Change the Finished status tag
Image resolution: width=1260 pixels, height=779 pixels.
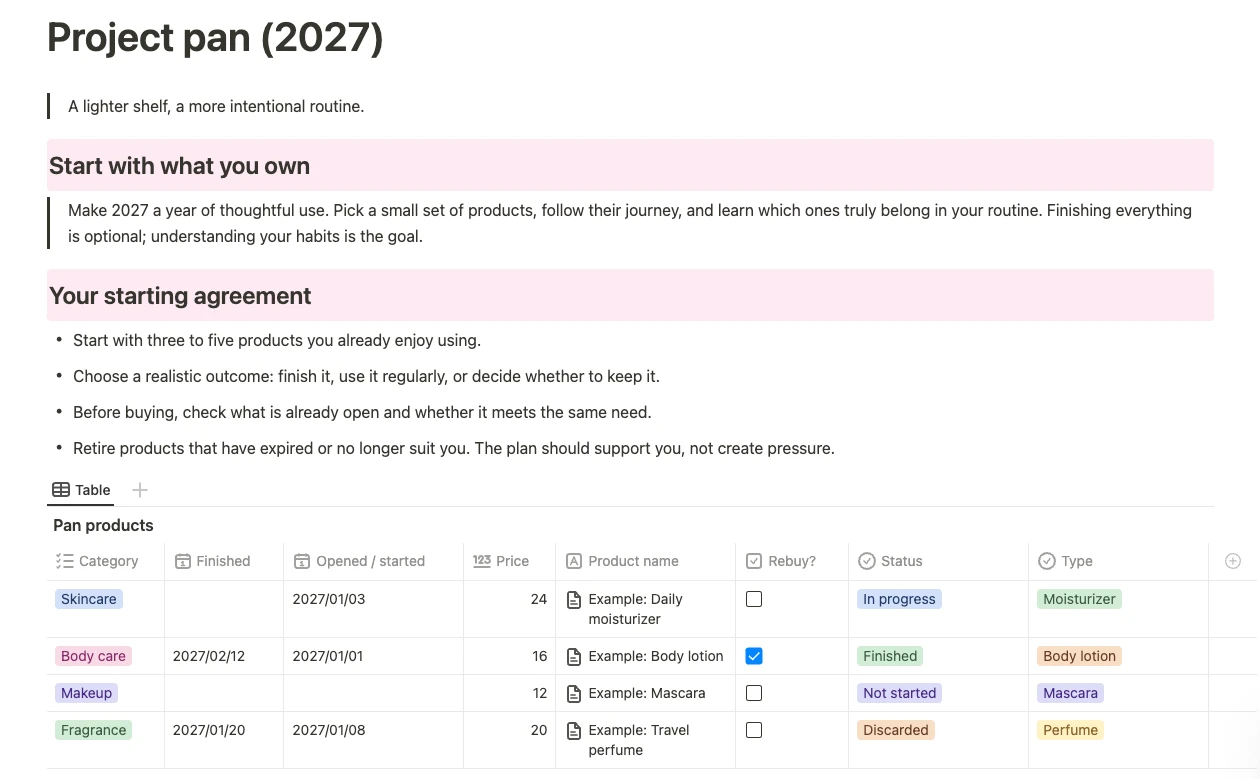pos(890,656)
